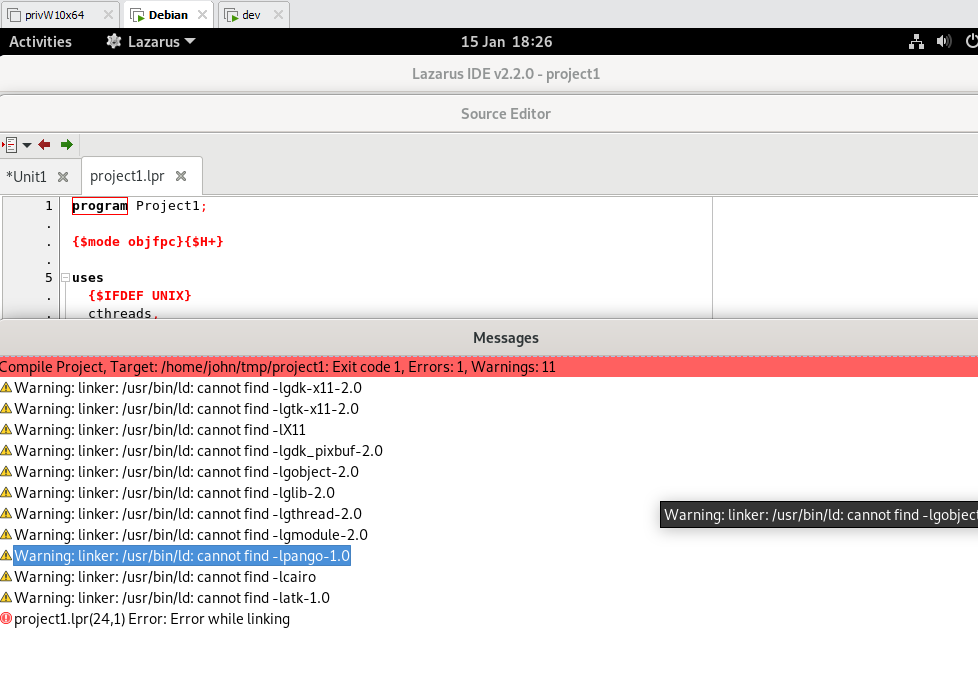
Task: Open the jump history list icon
Action: (9, 145)
